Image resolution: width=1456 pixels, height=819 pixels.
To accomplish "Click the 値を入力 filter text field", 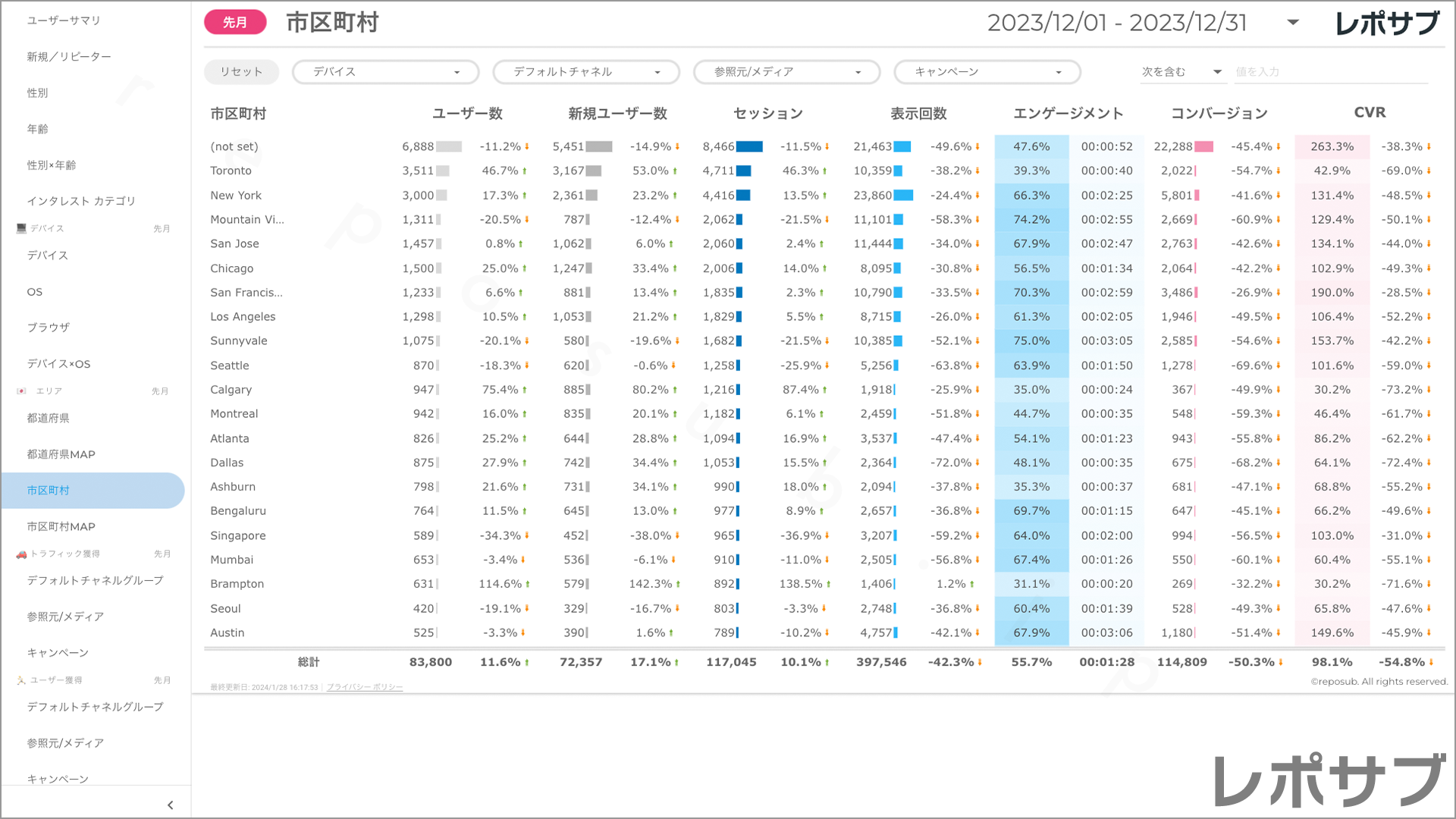I will 1330,72.
